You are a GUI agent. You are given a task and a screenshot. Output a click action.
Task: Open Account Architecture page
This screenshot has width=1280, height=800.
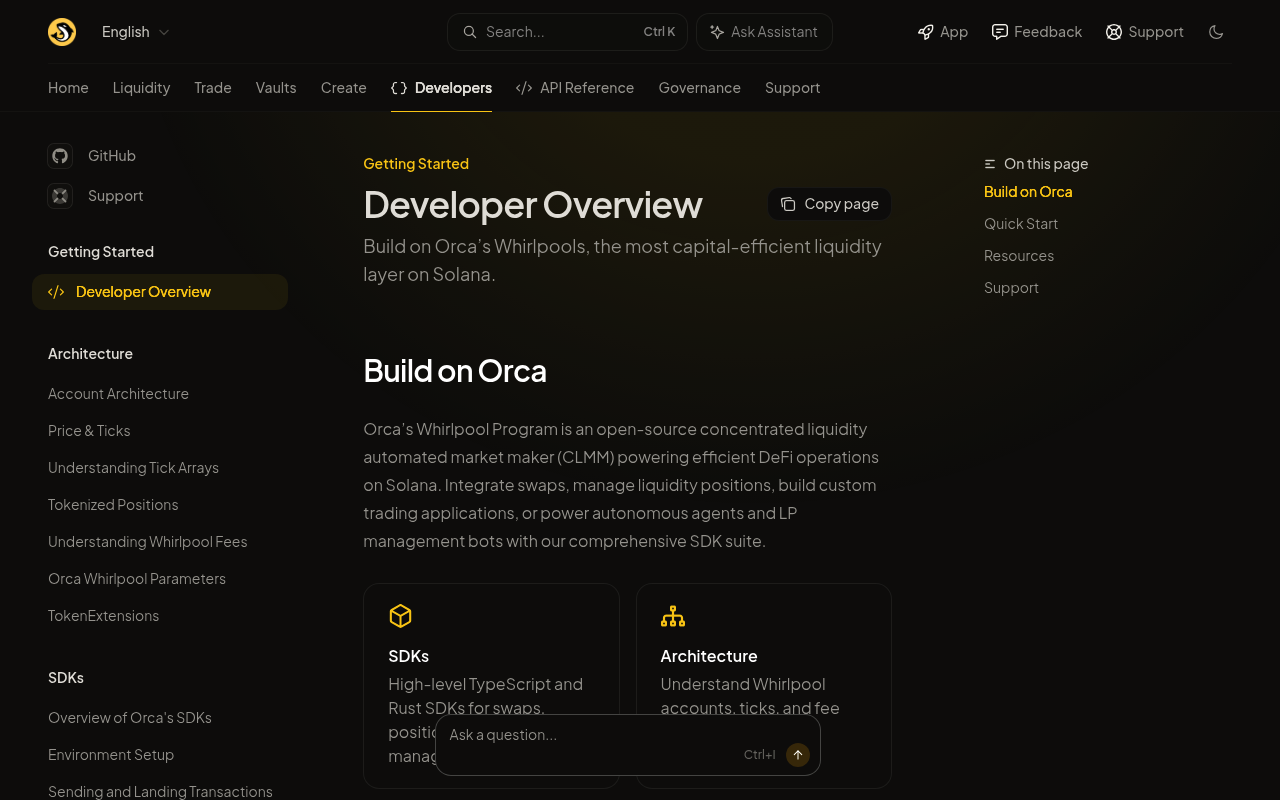pos(118,394)
